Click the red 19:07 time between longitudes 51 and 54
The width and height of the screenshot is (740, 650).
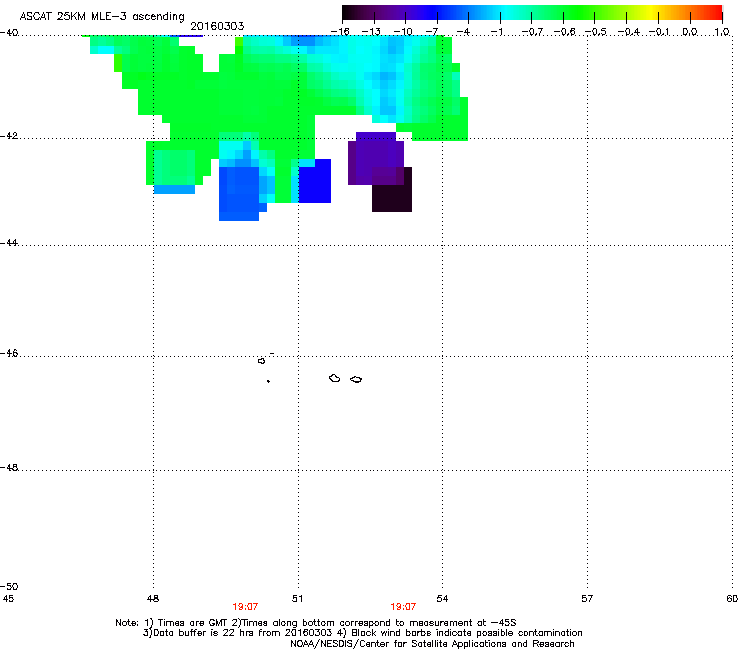pos(403,607)
